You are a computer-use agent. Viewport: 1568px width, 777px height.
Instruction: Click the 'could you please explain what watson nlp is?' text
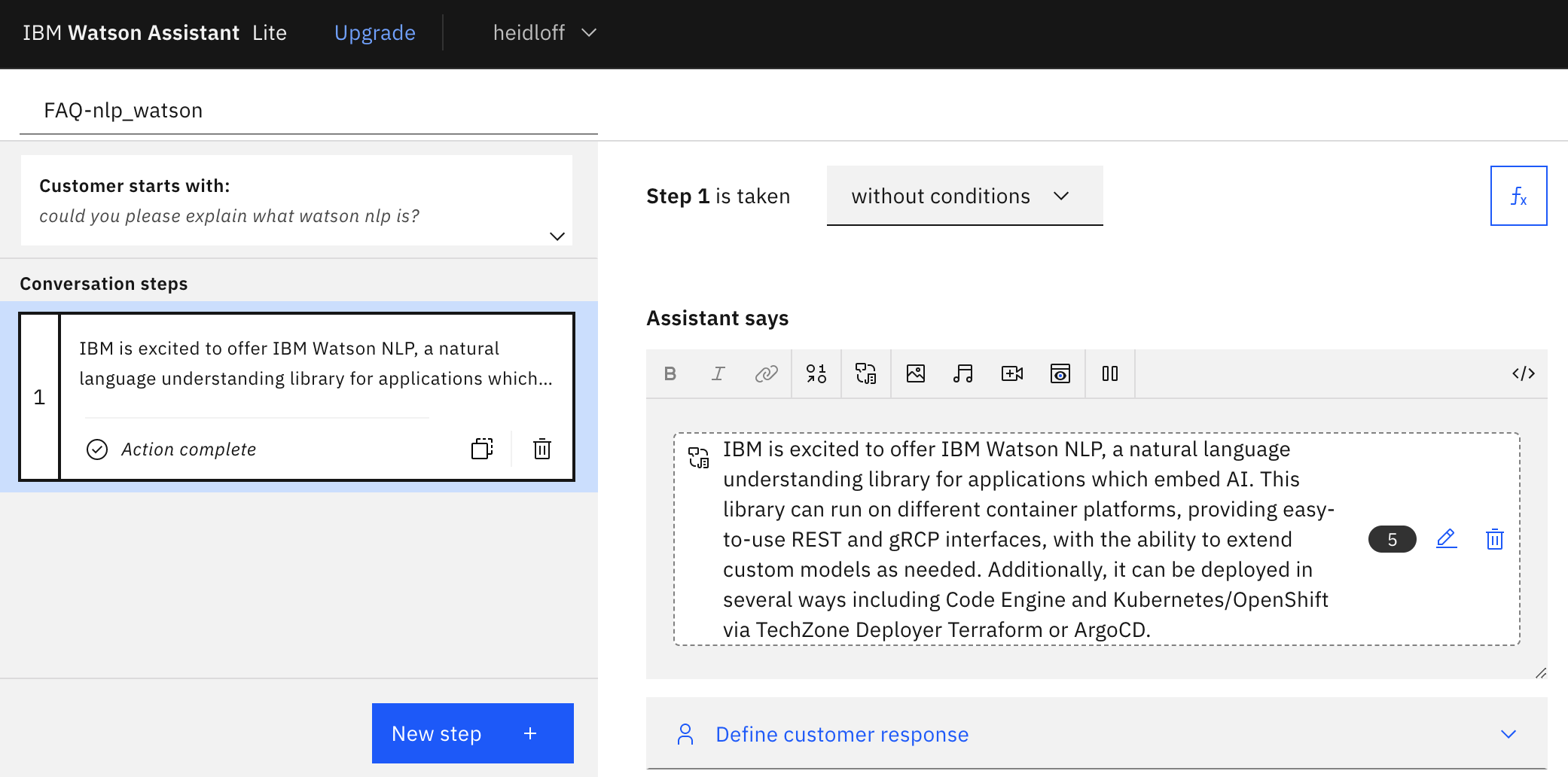(x=230, y=216)
